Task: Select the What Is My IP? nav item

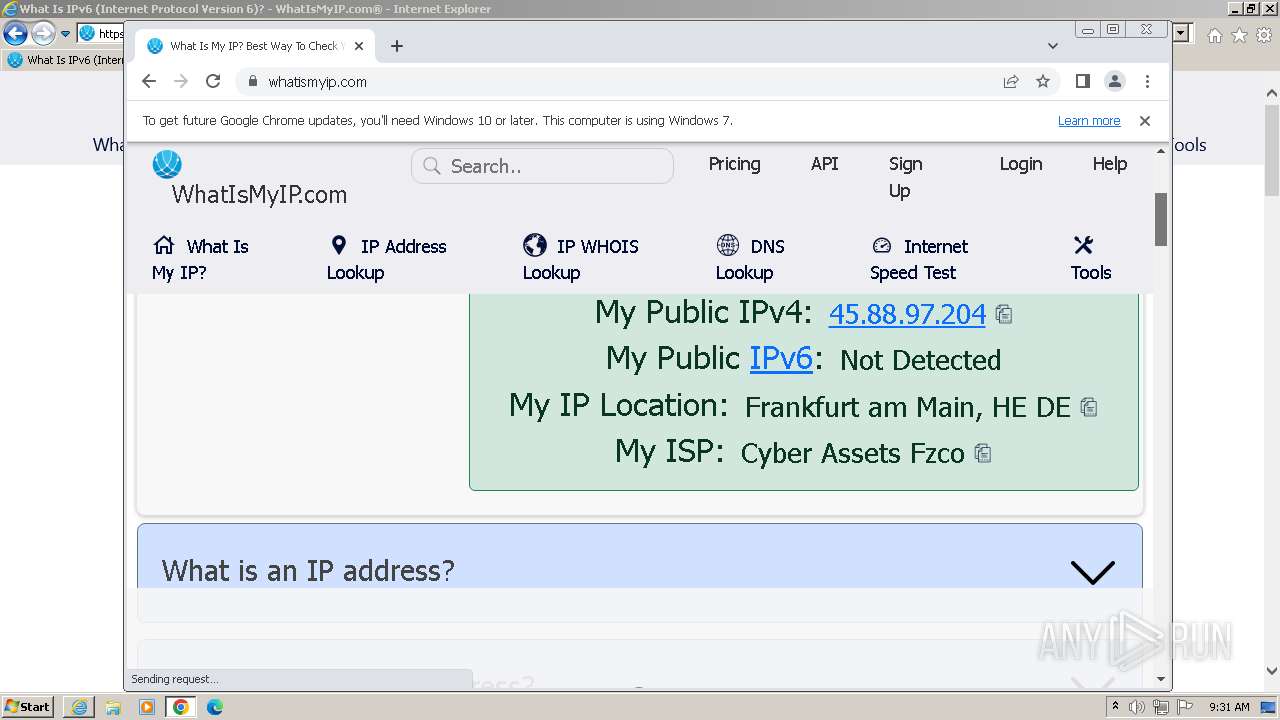Action: click(200, 259)
